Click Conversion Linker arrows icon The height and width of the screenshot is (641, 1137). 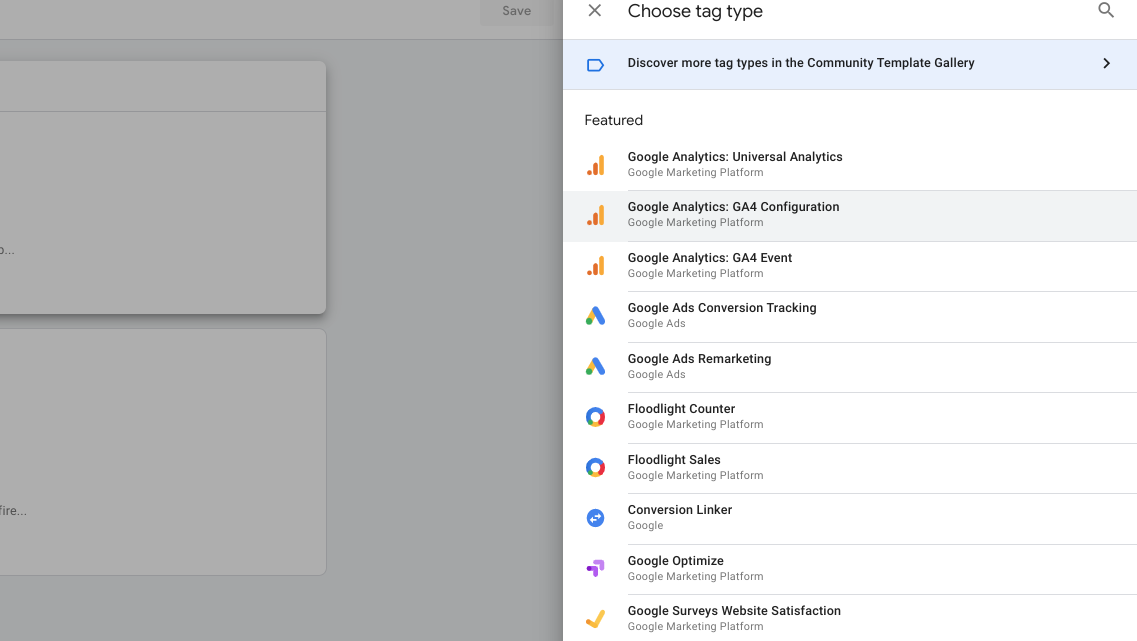tap(595, 518)
